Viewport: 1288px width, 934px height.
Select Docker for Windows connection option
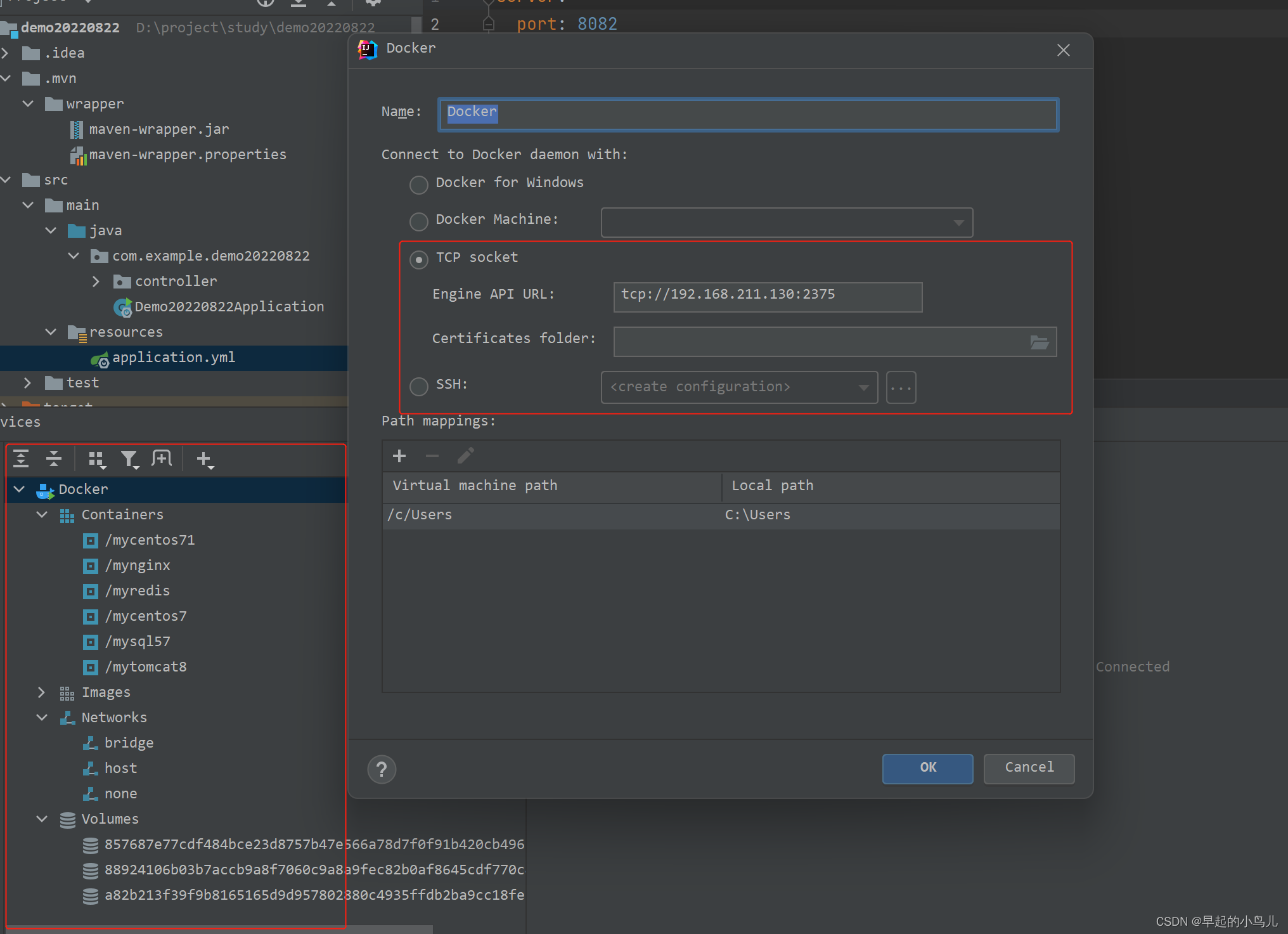[418, 185]
